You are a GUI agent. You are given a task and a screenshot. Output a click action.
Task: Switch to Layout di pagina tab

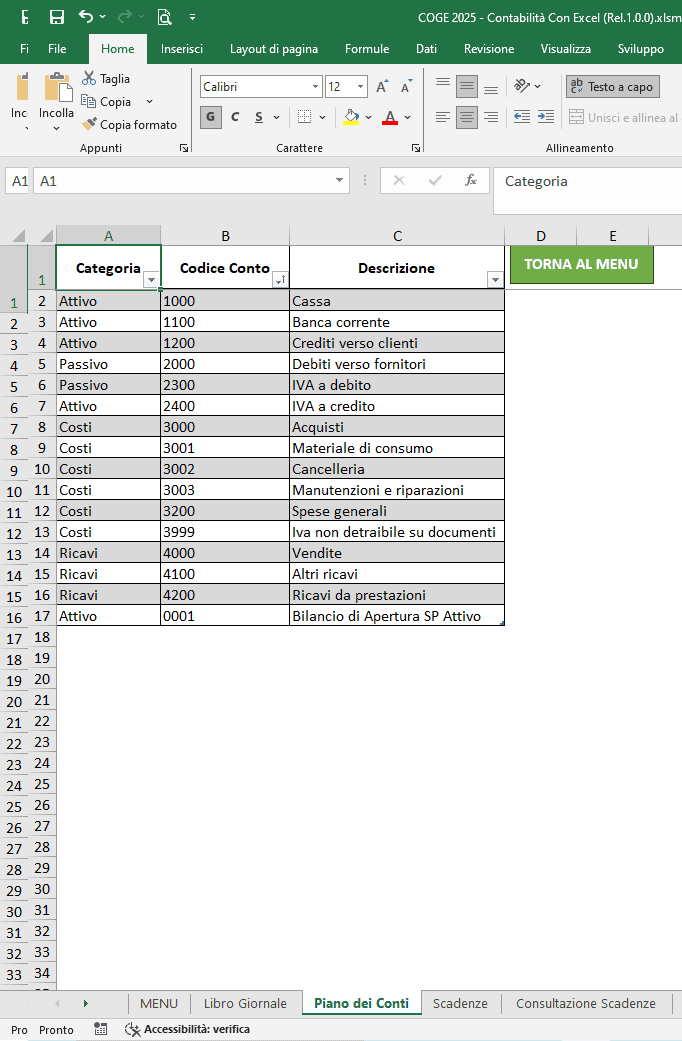(274, 48)
